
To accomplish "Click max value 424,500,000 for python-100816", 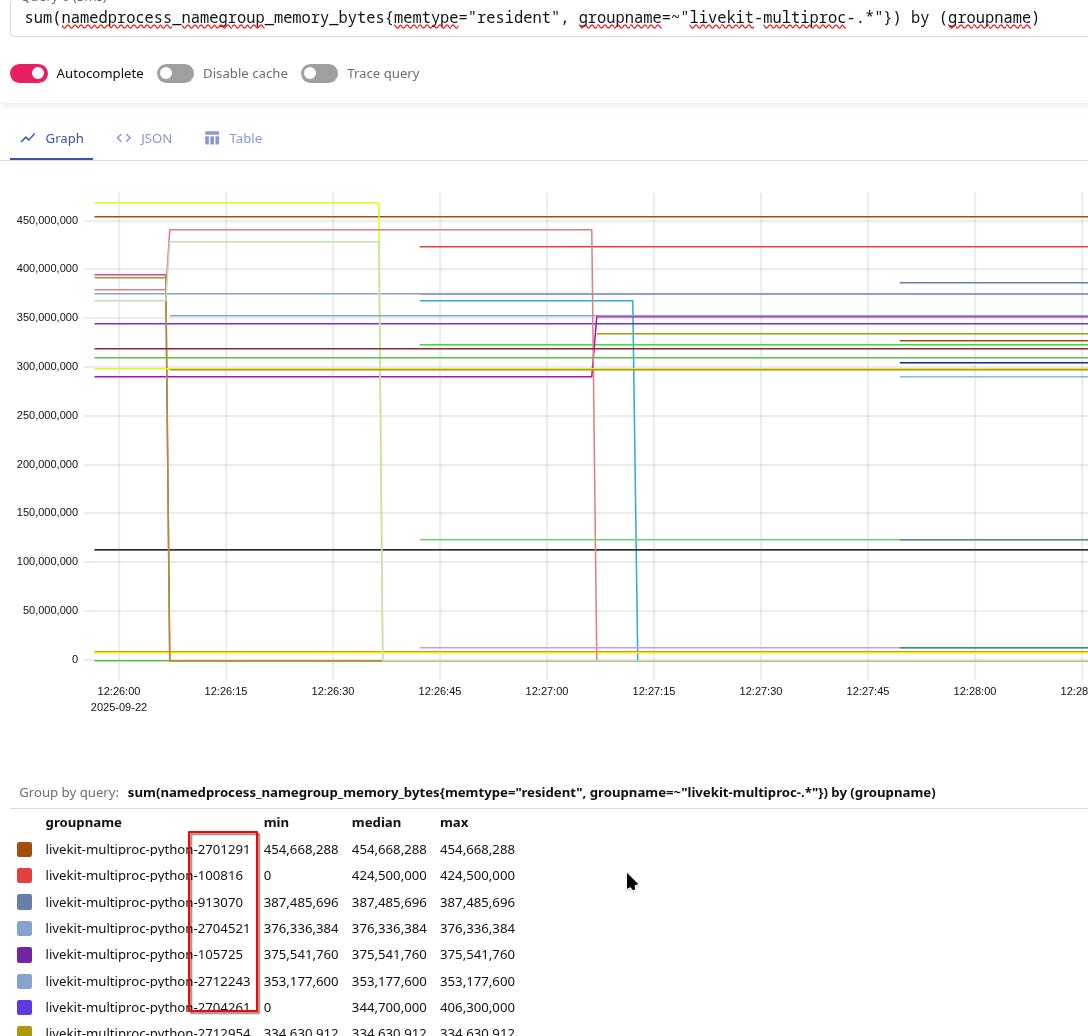I will coord(477,876).
